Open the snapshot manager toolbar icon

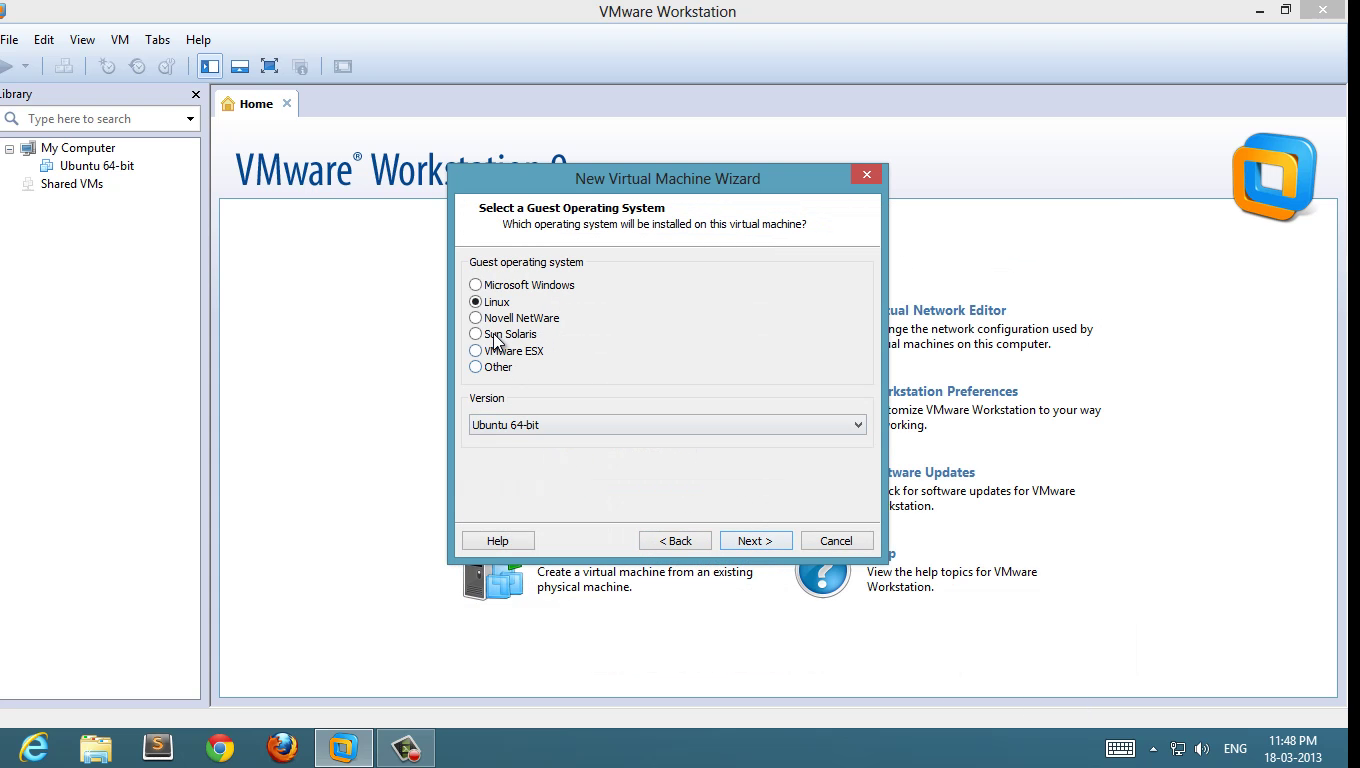click(x=166, y=67)
